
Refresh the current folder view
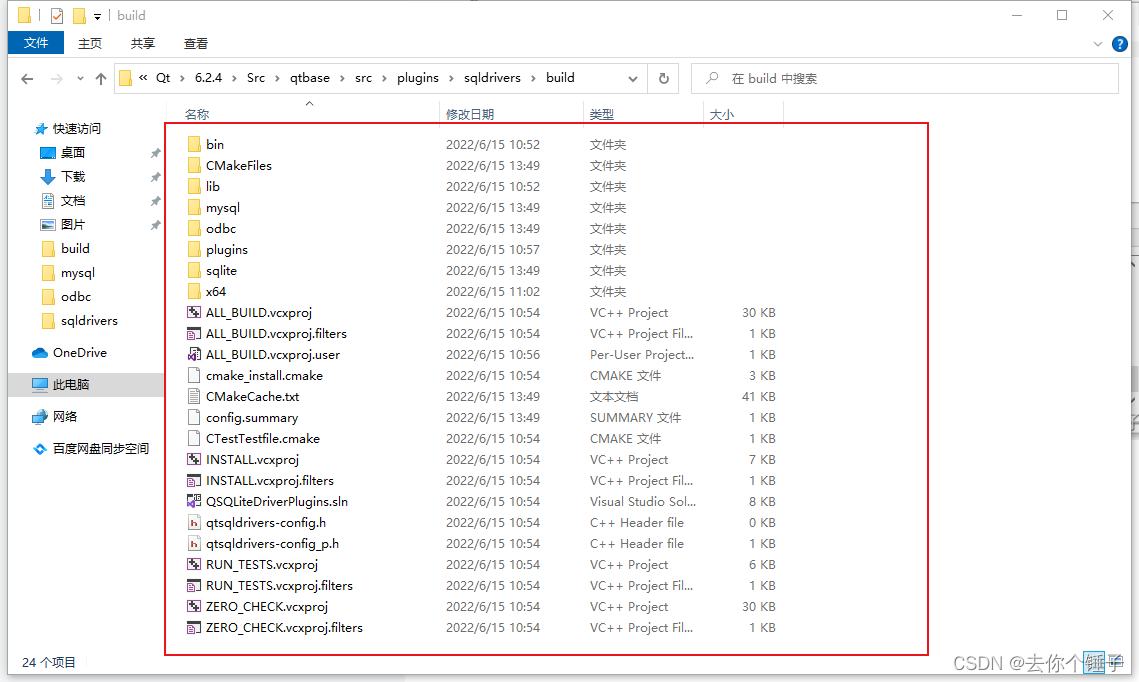tap(664, 78)
